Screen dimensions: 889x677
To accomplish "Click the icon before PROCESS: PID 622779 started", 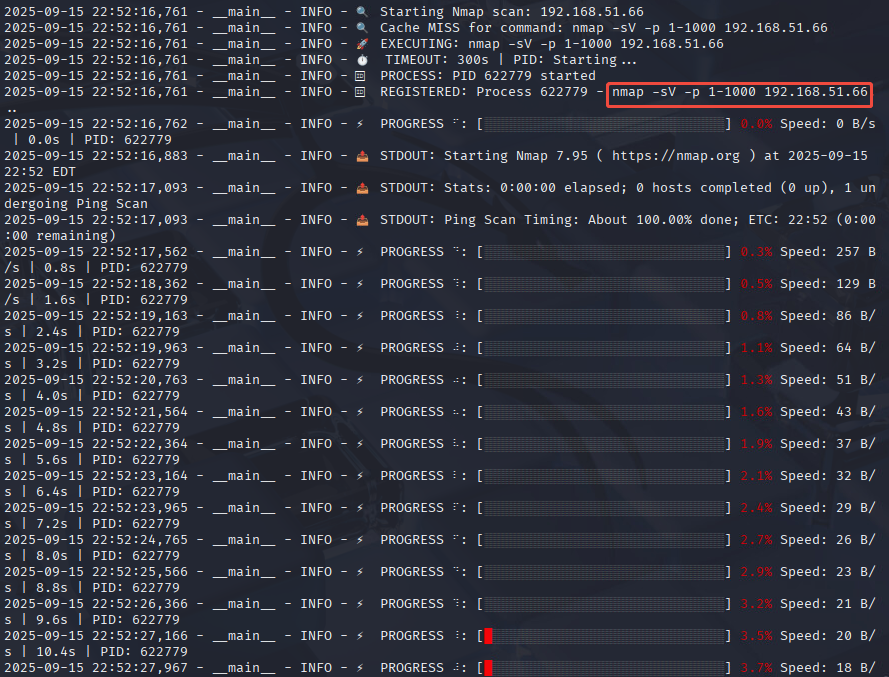I will point(362,76).
